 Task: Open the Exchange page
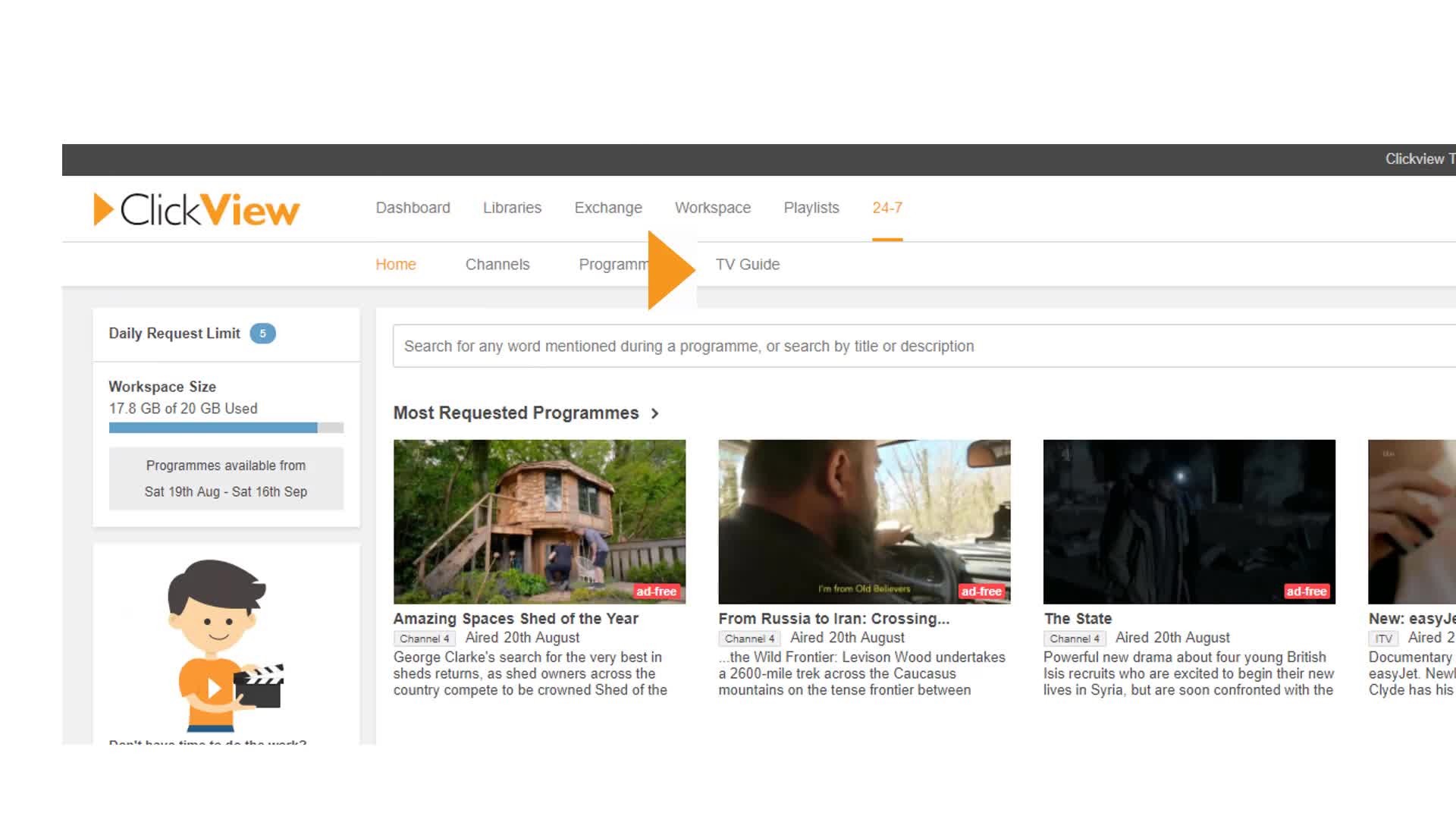point(608,208)
